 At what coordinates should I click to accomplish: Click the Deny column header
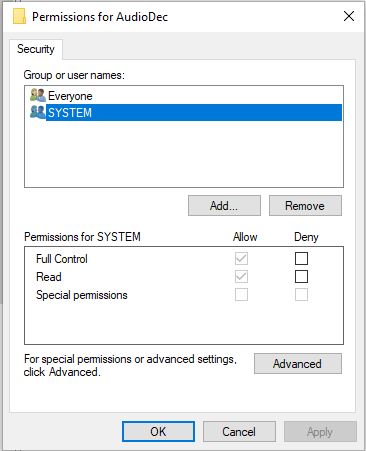[306, 237]
